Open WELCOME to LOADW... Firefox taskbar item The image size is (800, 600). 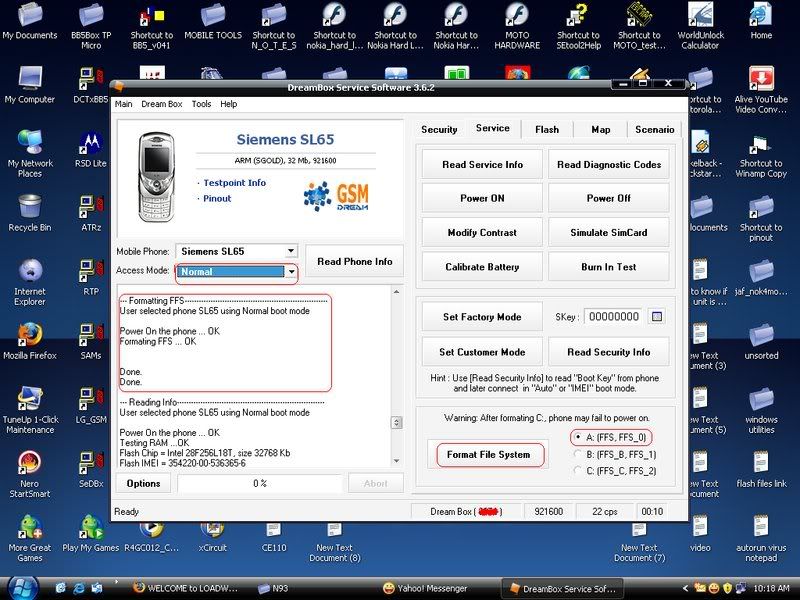[185, 588]
